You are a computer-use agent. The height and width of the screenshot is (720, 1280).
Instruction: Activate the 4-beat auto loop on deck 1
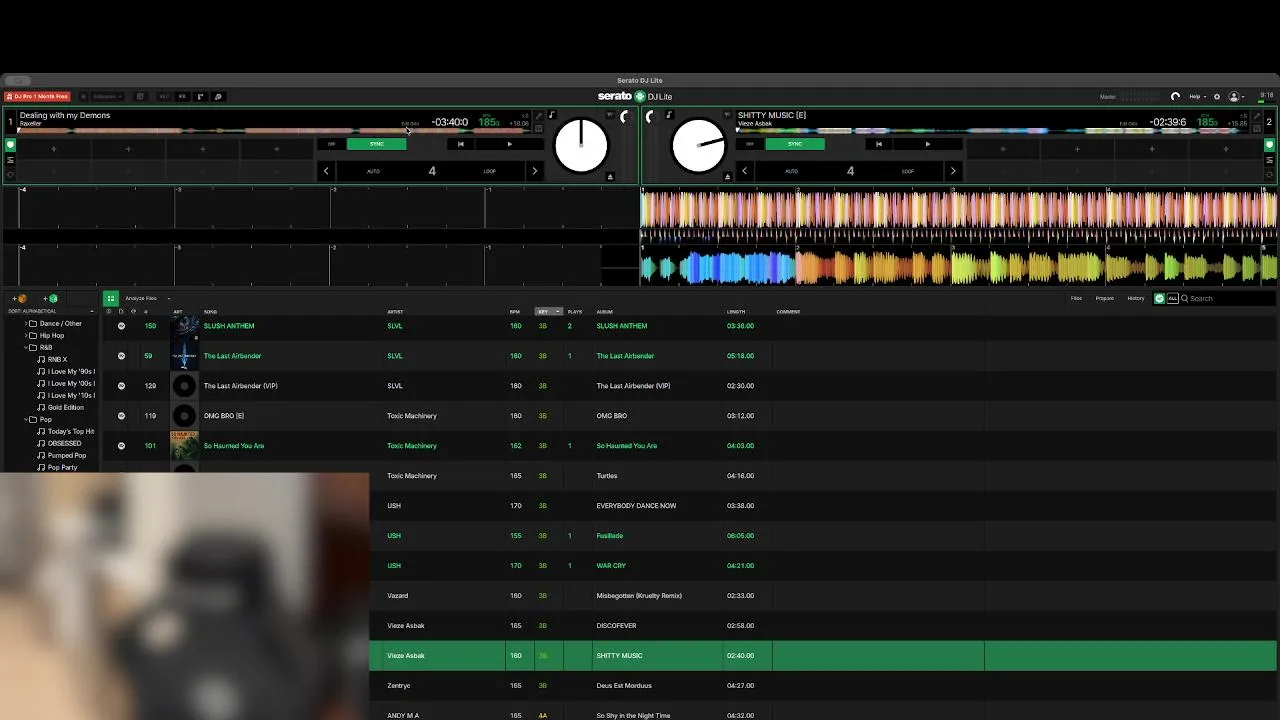(432, 171)
